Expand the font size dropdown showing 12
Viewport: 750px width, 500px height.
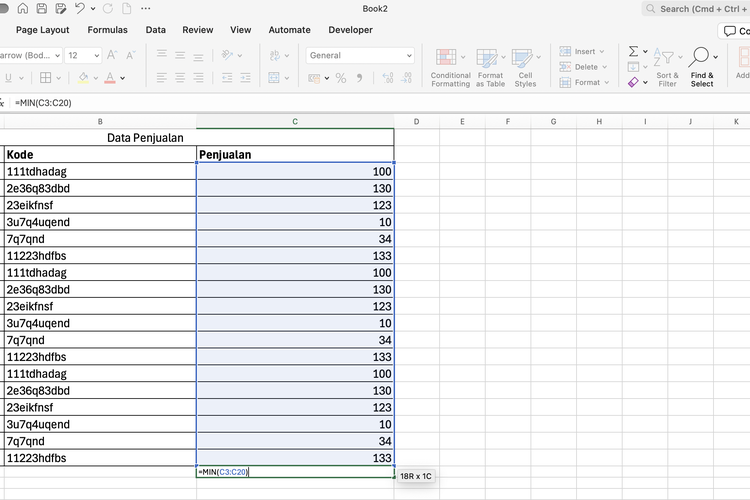[96, 56]
